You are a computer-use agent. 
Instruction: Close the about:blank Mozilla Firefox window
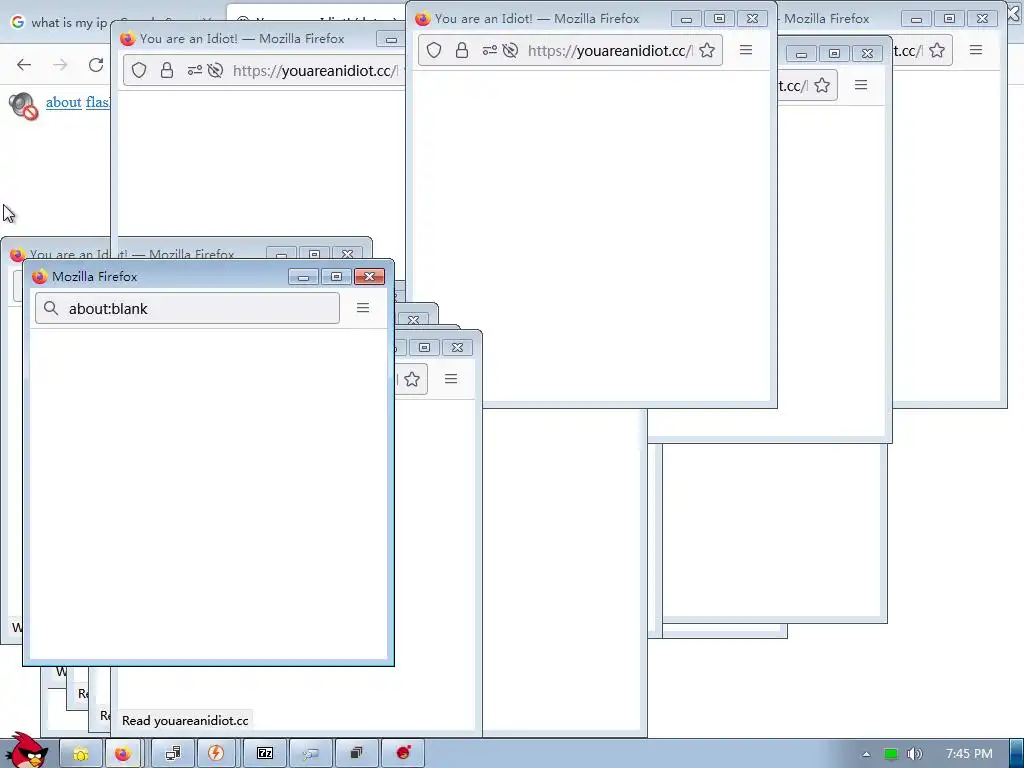(x=370, y=277)
